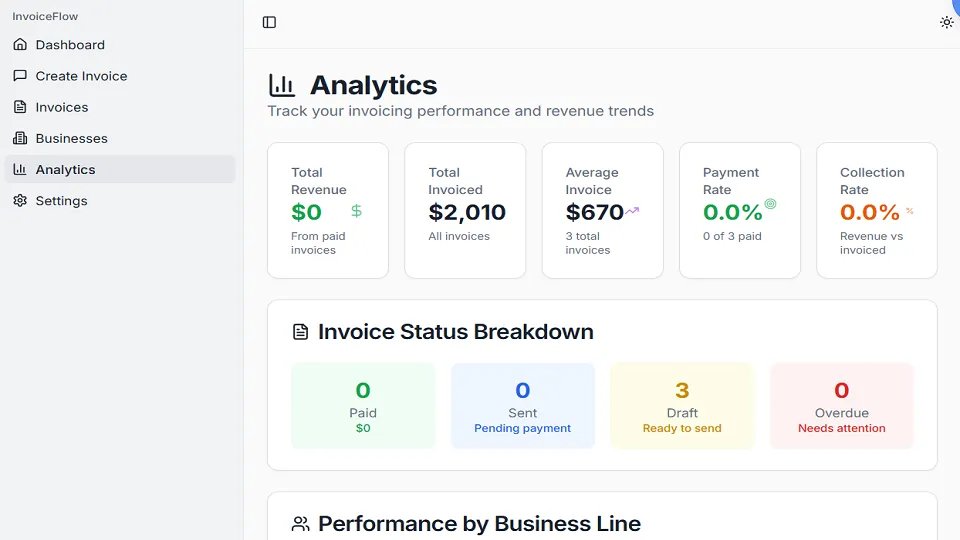This screenshot has height=540, width=960.
Task: Click the Analytics heading bar-chart icon
Action: (x=282, y=85)
